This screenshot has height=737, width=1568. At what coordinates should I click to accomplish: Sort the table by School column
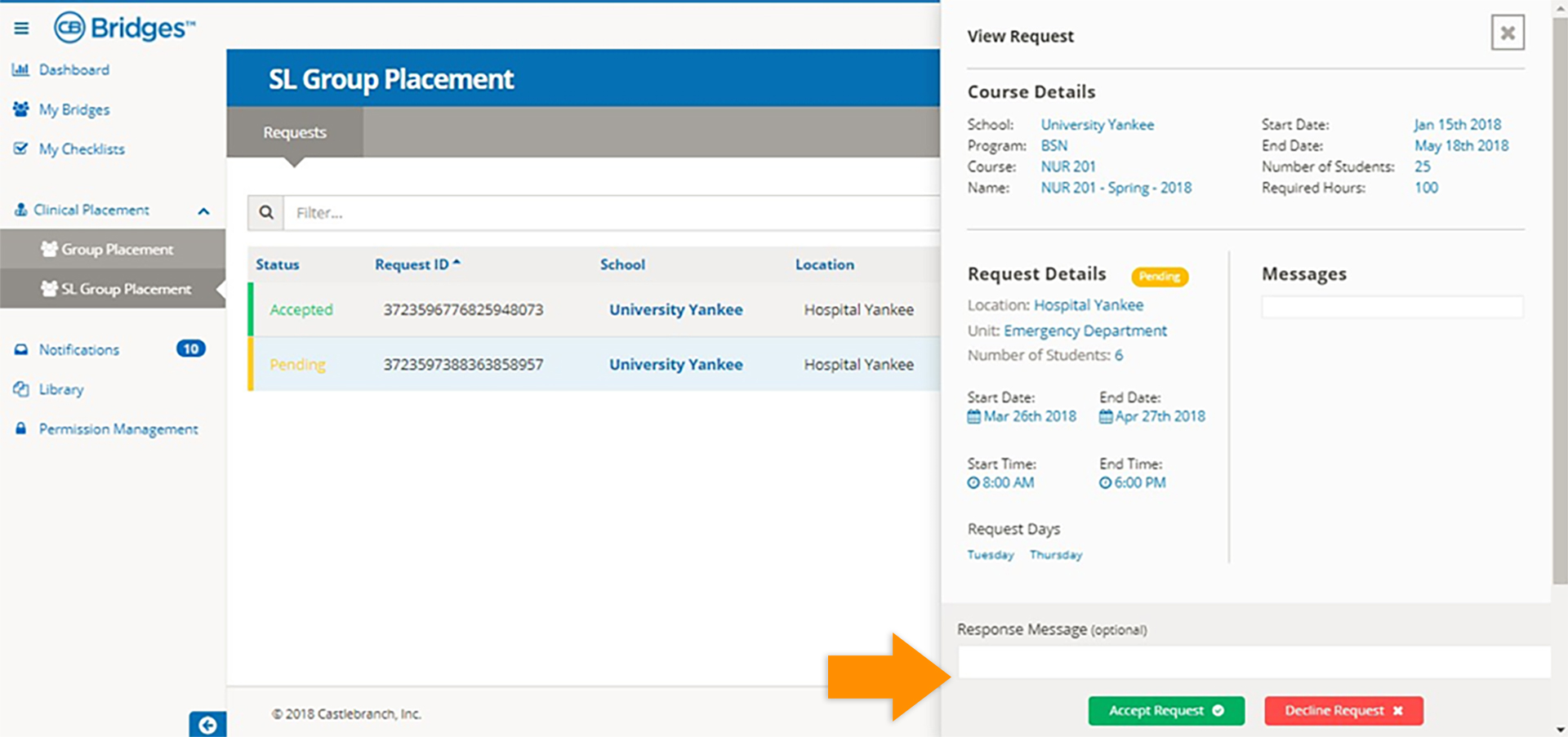click(622, 264)
